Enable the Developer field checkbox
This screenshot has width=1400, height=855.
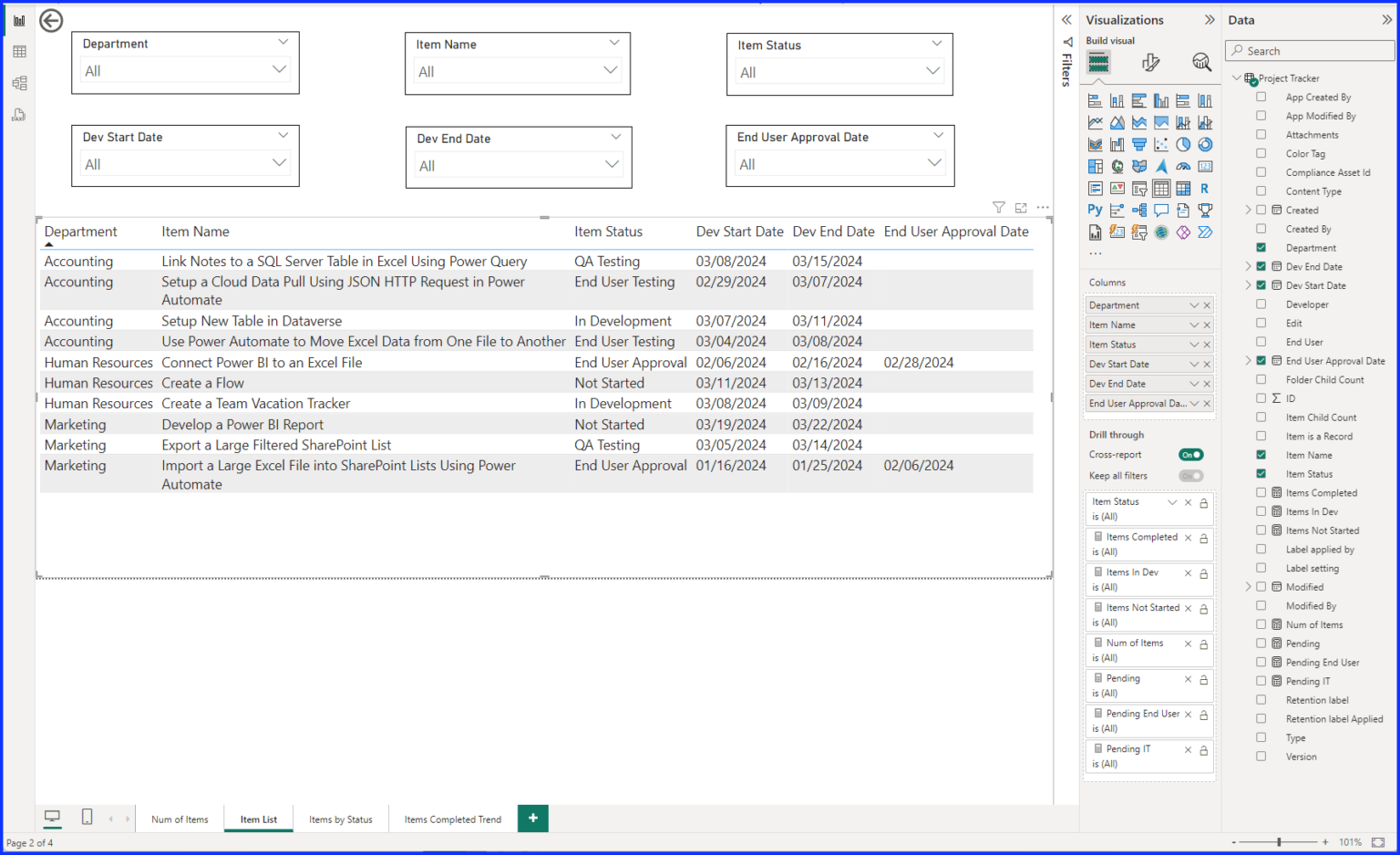pos(1261,304)
